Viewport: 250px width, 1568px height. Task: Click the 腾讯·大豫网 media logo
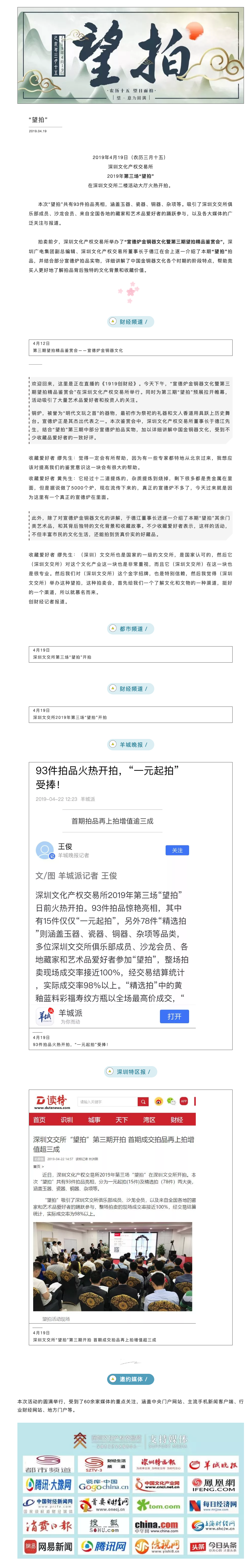(49, 1484)
